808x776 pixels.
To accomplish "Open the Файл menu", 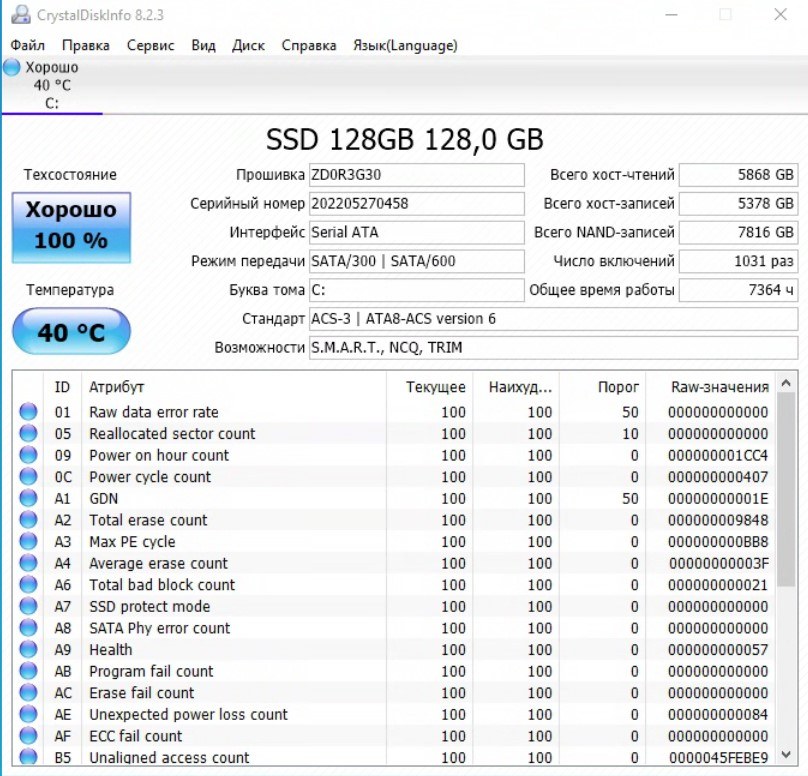I will point(28,46).
